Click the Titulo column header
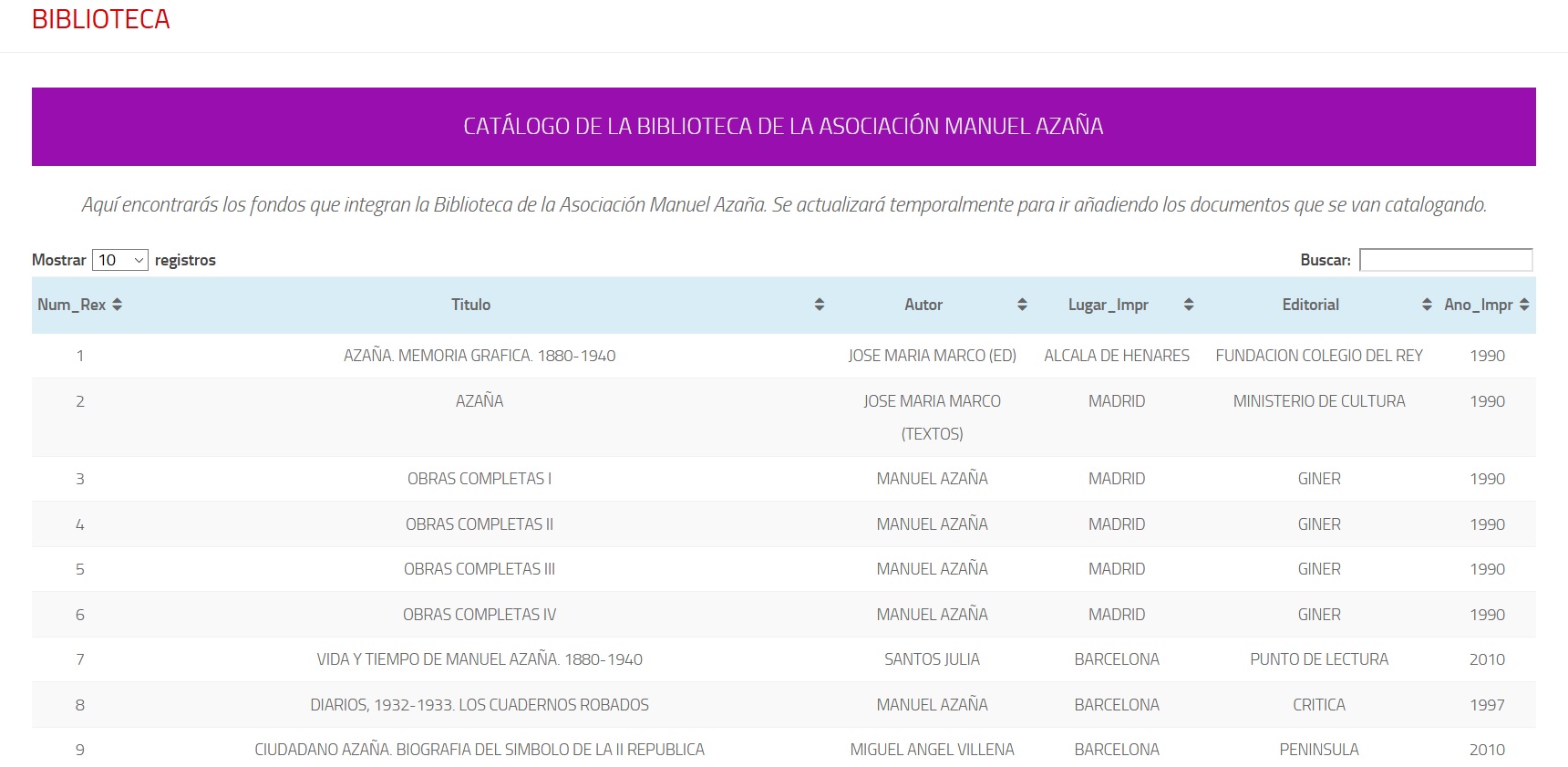This screenshot has width=1568, height=767. [x=471, y=305]
